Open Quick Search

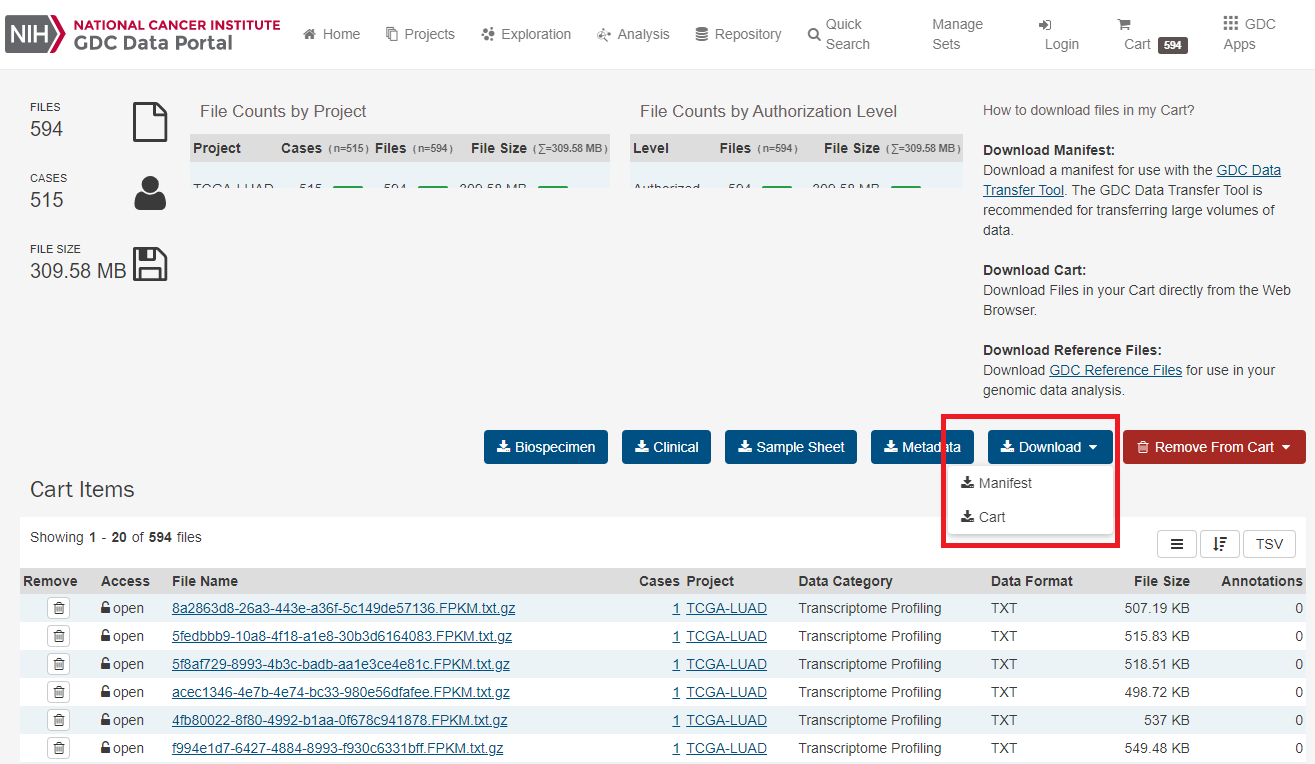coord(839,34)
